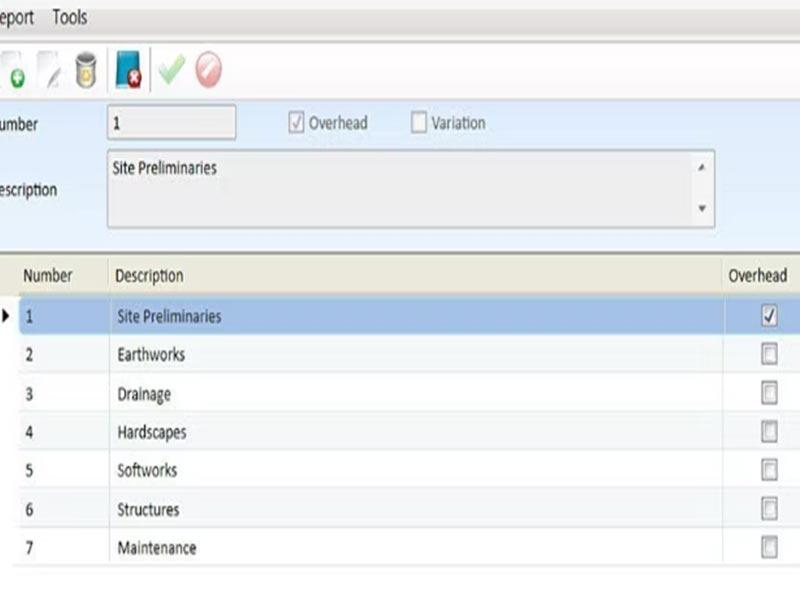The width and height of the screenshot is (800, 600).
Task: Open the Tools menu
Action: (x=70, y=17)
